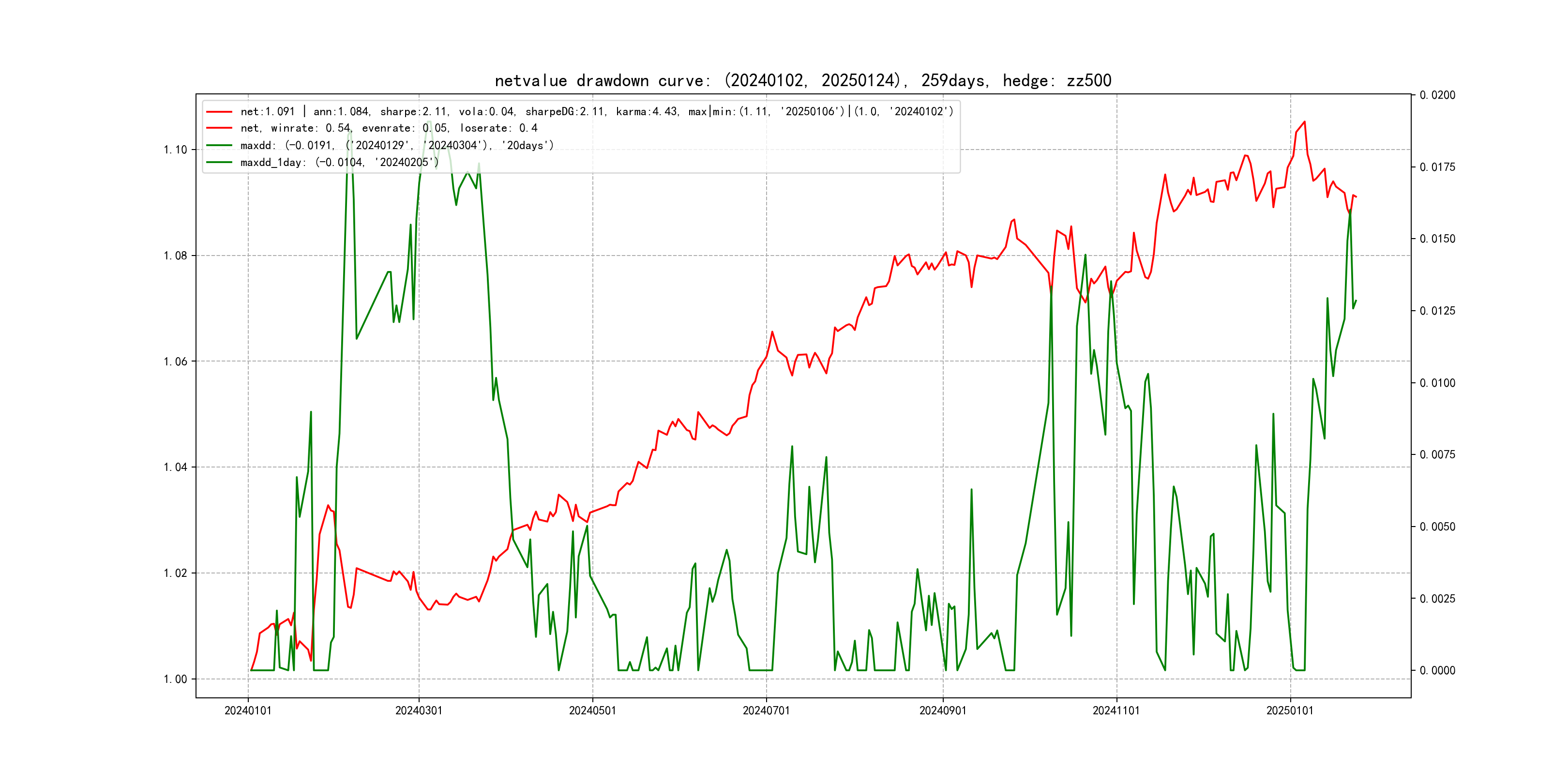Viewport: 1568px width, 784px height.
Task: Click the legend entry starting with net:1.091
Action: tap(597, 111)
